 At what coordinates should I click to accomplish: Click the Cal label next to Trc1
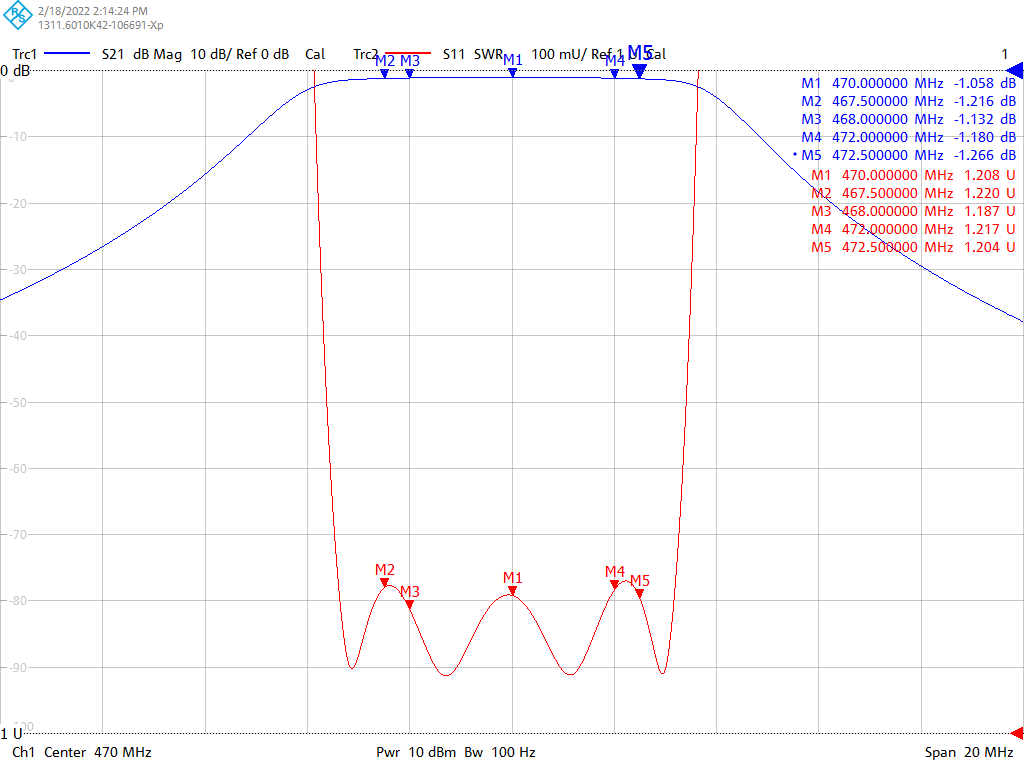pyautogui.click(x=315, y=54)
